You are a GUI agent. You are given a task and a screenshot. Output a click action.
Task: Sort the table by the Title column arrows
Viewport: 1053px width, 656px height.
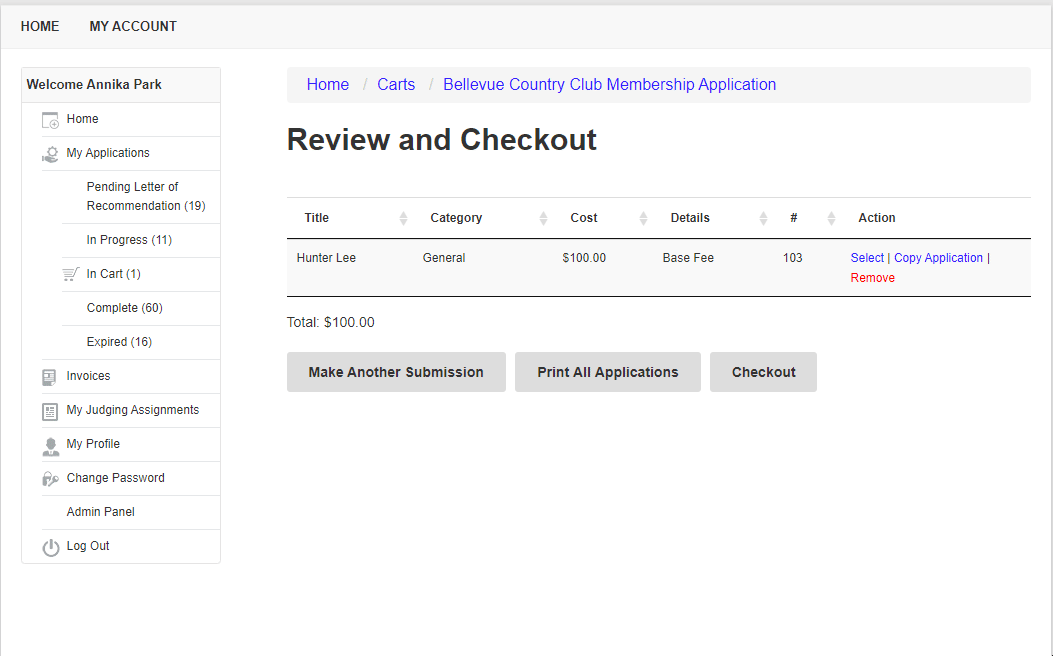403,218
